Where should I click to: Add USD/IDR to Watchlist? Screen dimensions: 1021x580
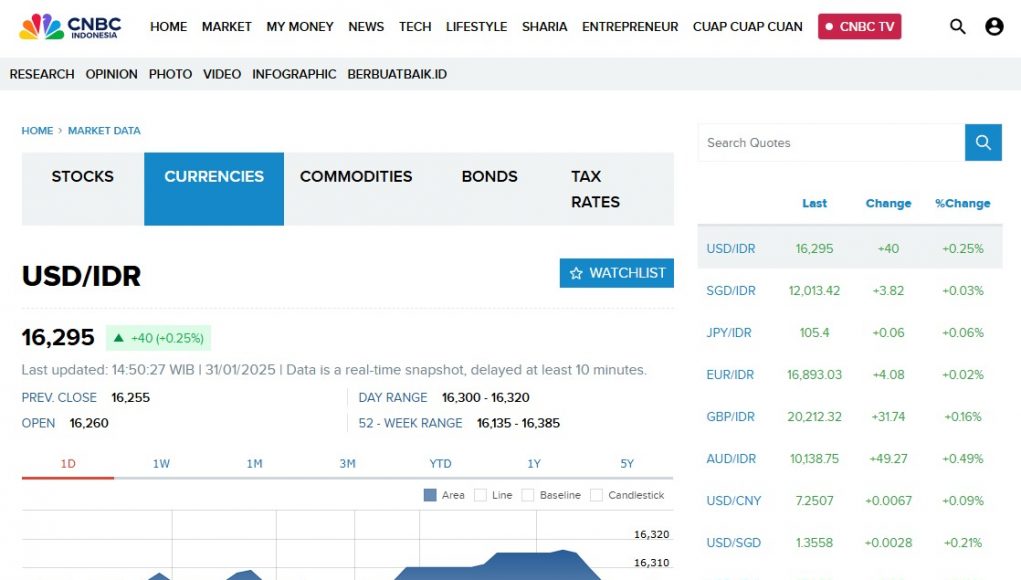(616, 273)
